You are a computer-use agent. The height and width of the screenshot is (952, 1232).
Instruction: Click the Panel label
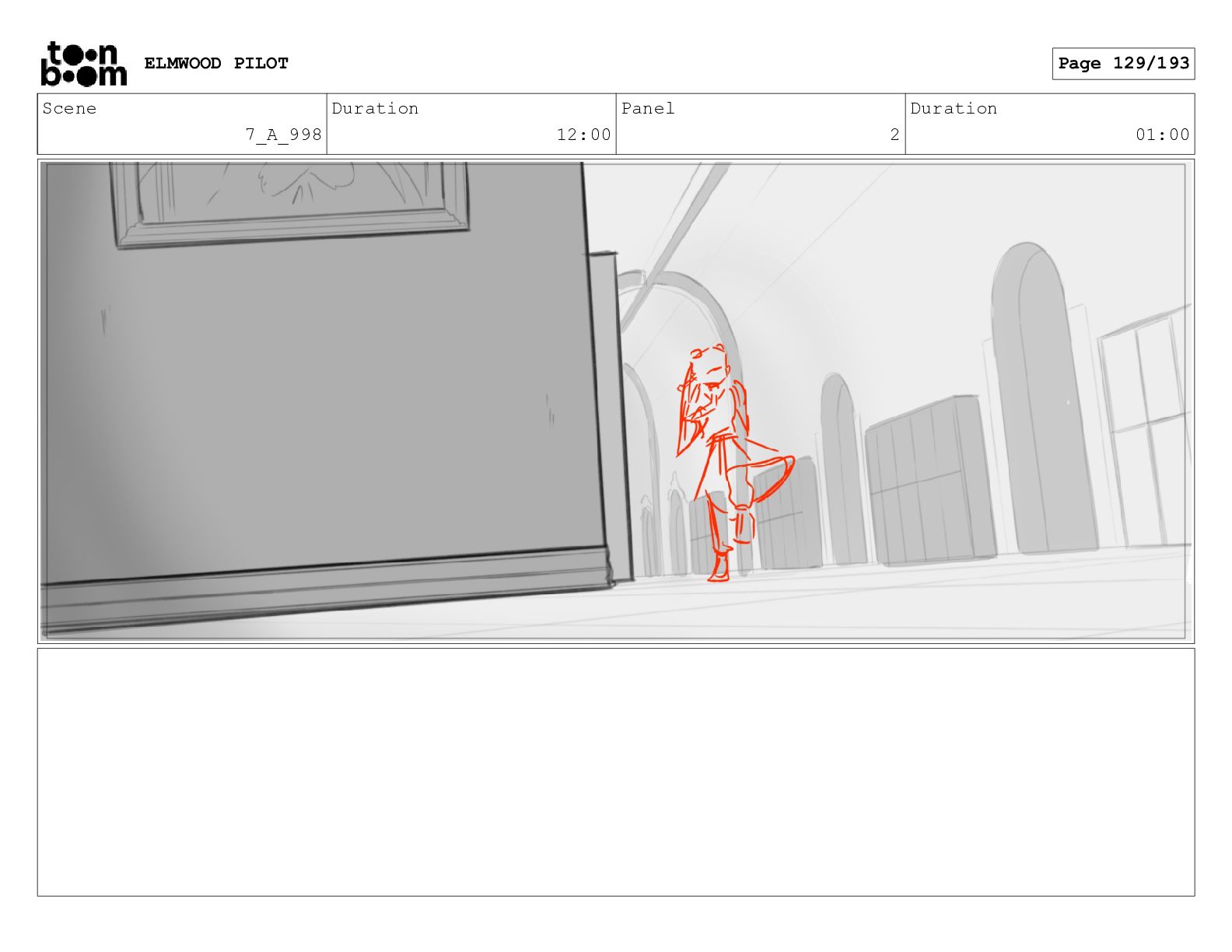click(648, 108)
